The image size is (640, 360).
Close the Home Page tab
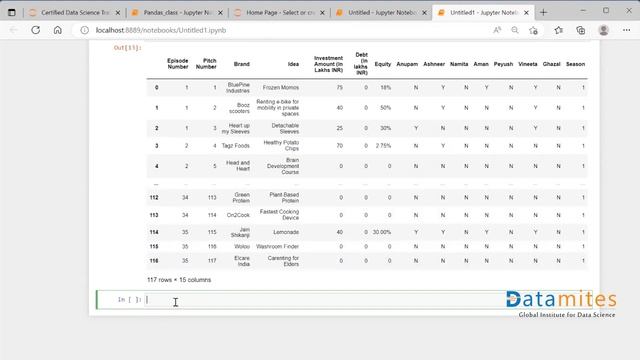tap(322, 13)
